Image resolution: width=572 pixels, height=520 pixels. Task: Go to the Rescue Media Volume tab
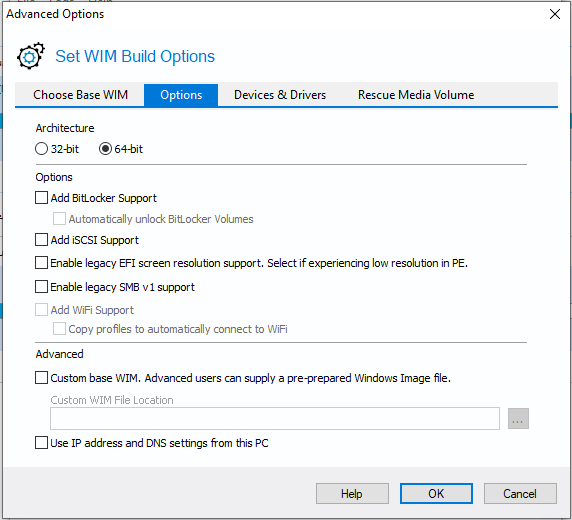[x=416, y=95]
